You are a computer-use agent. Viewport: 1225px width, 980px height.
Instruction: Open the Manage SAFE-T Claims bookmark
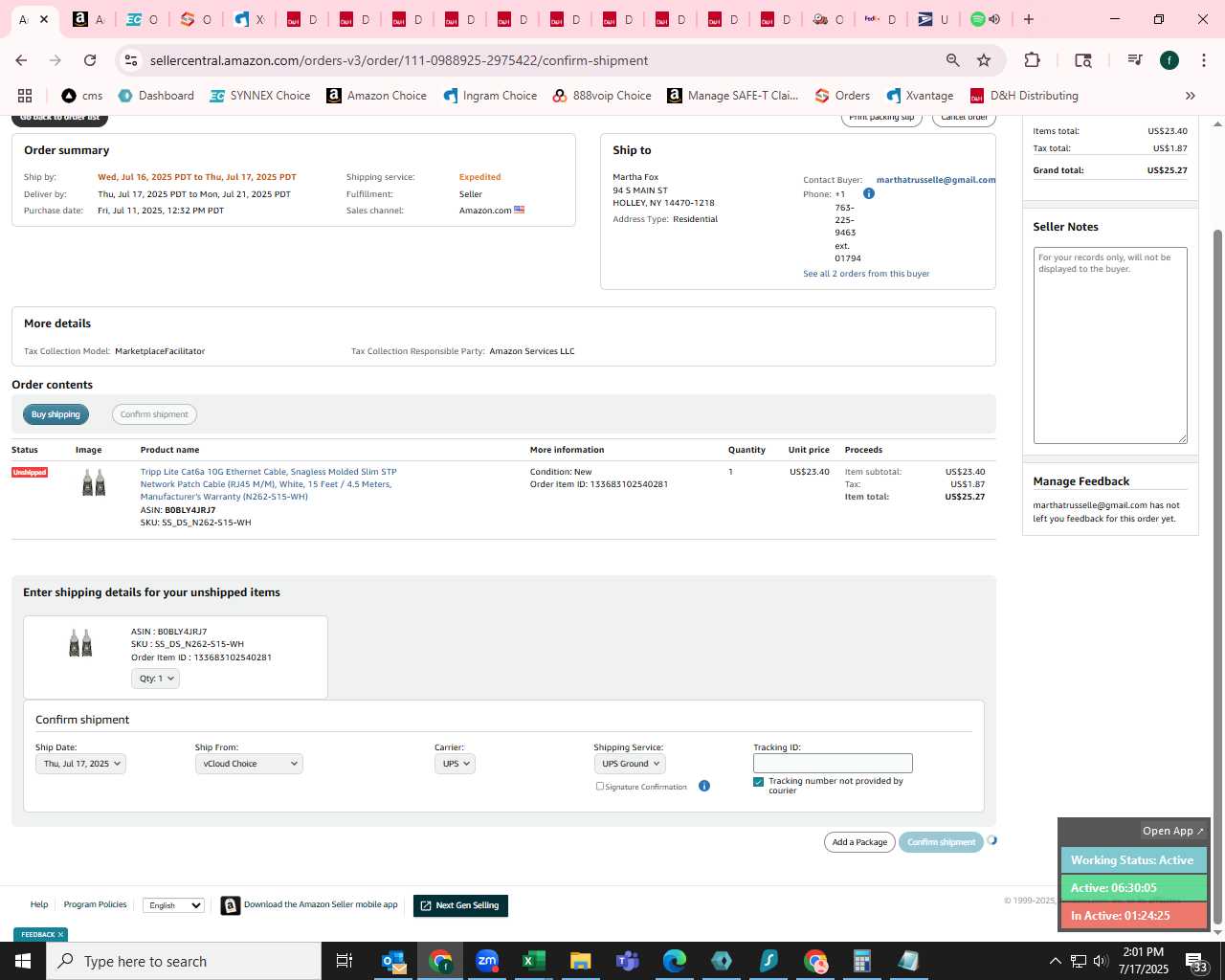click(x=733, y=96)
